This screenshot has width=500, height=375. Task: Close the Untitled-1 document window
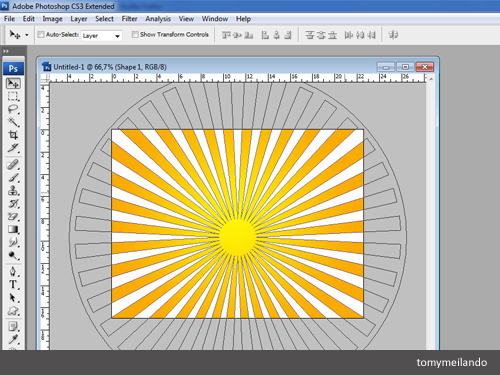[425, 67]
